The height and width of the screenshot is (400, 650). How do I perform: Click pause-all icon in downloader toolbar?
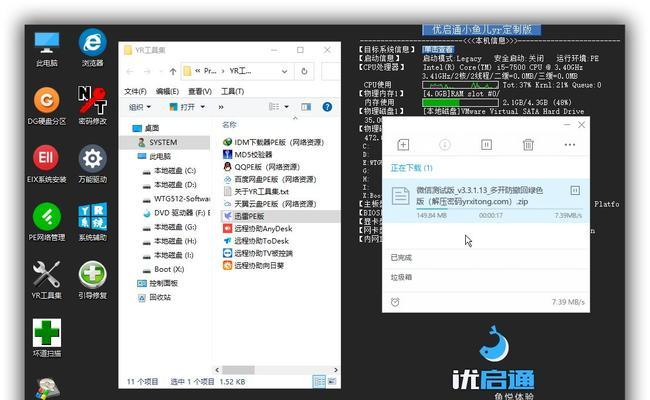tap(486, 145)
